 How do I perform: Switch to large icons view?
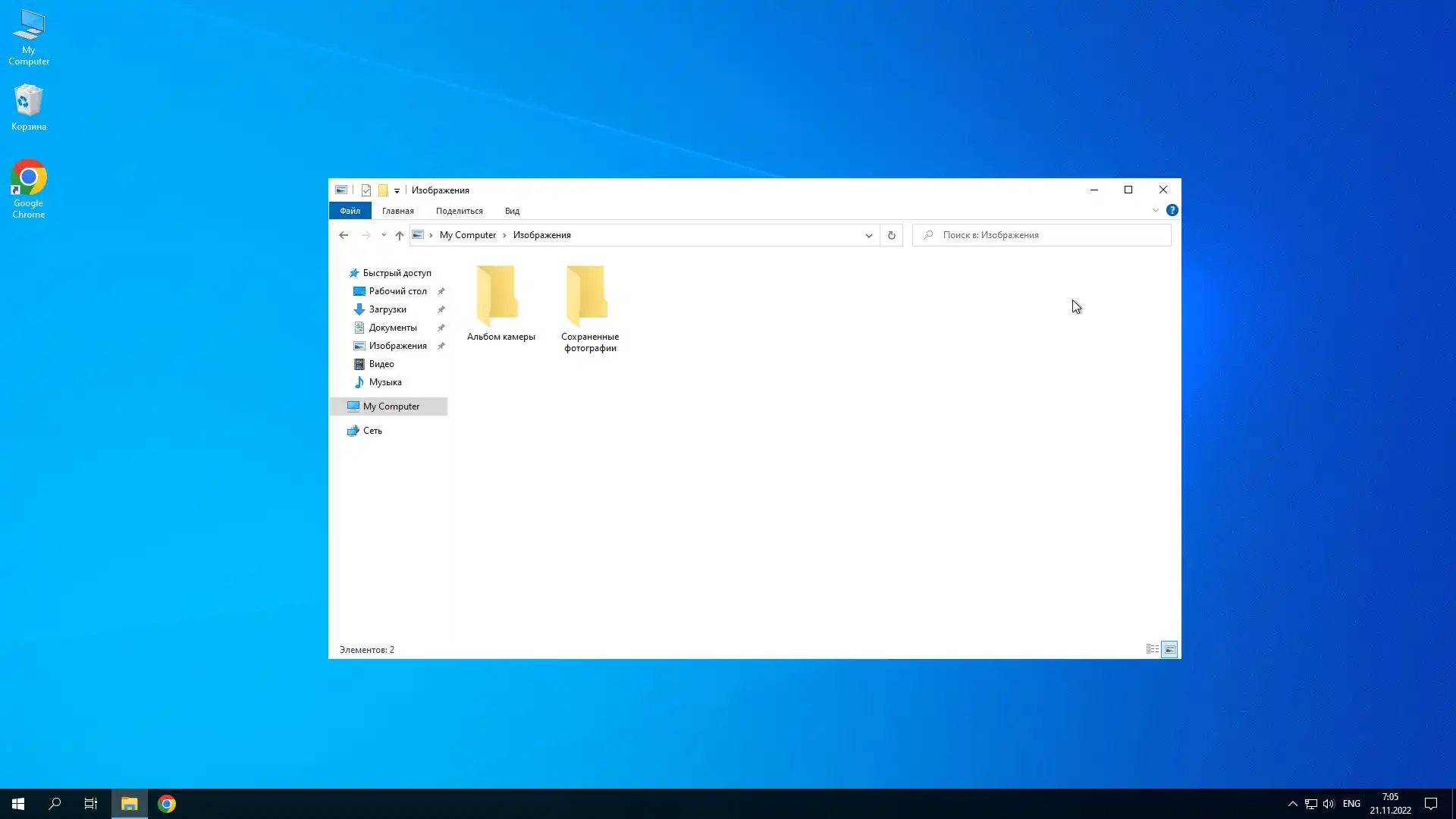point(1169,649)
